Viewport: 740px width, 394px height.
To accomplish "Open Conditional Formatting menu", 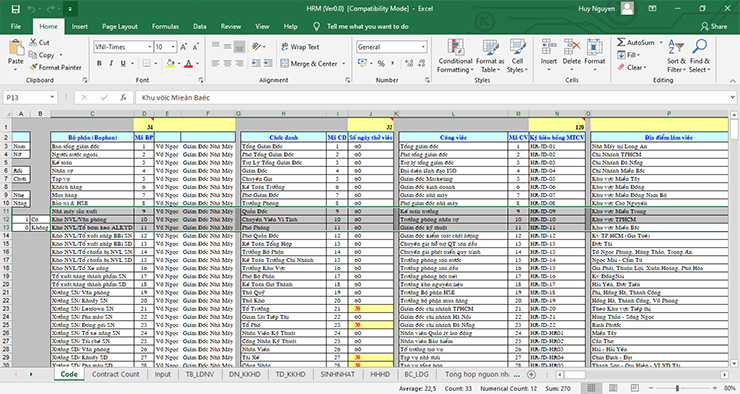I will [455, 56].
